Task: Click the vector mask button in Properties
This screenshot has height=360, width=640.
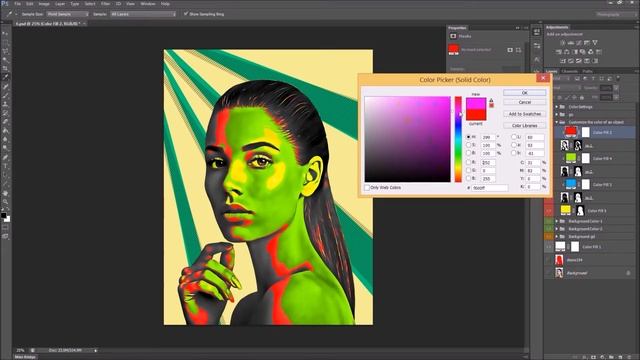Action: tap(518, 50)
